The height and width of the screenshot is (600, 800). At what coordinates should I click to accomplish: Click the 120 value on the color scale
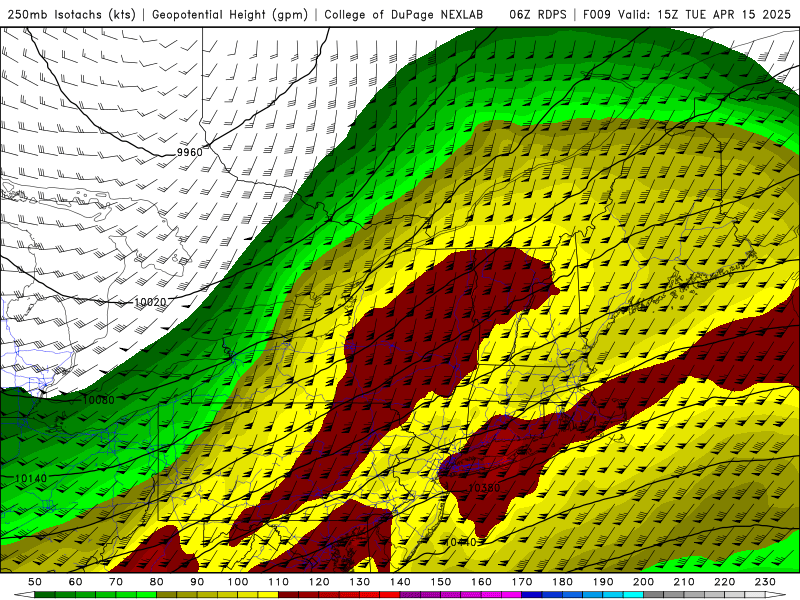click(x=319, y=582)
